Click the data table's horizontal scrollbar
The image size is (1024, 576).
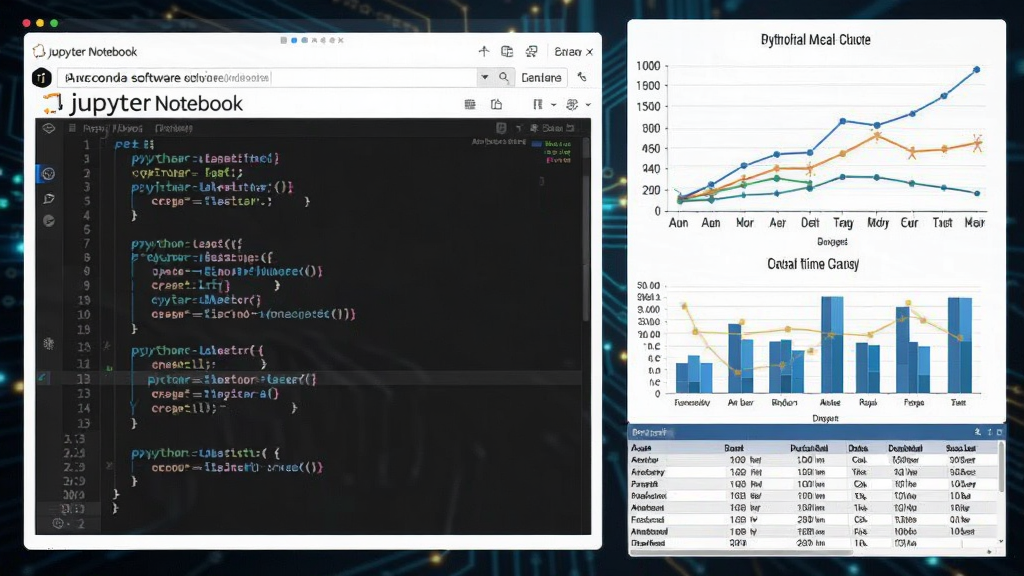[742, 552]
